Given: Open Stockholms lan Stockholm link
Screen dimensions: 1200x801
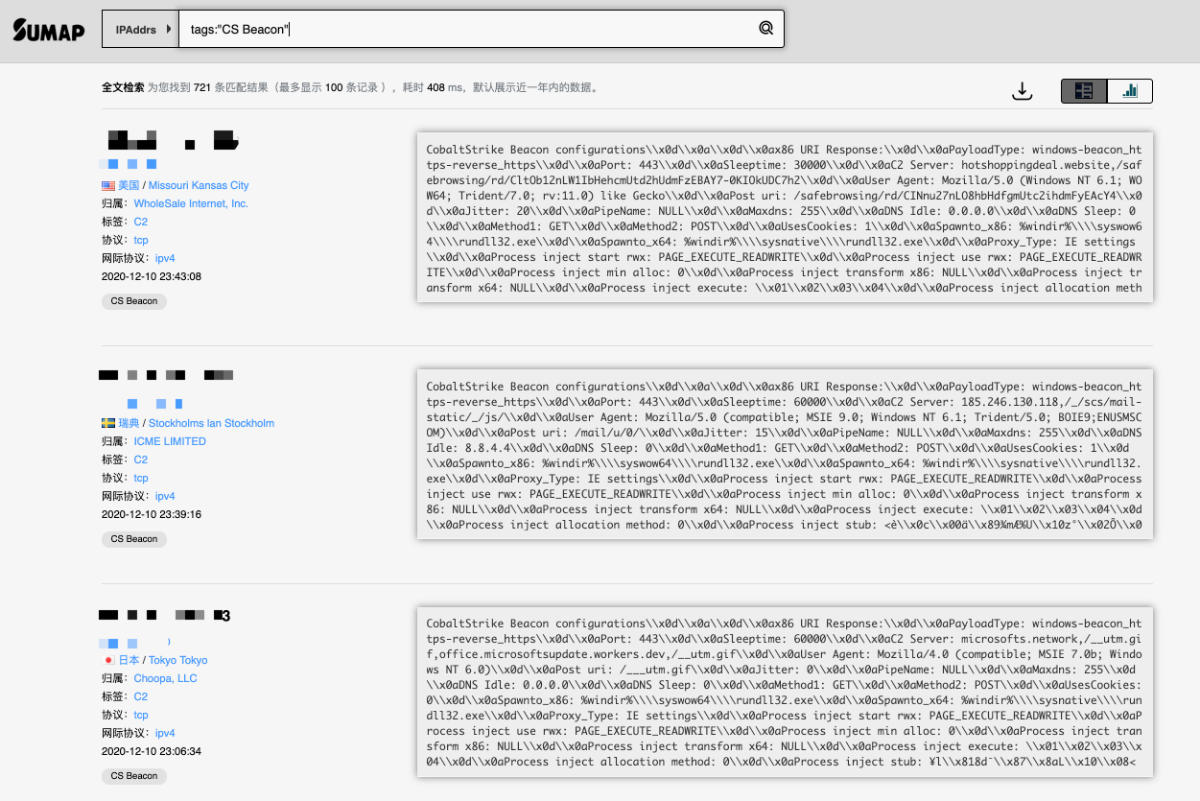Looking at the screenshot, I should 211,424.
